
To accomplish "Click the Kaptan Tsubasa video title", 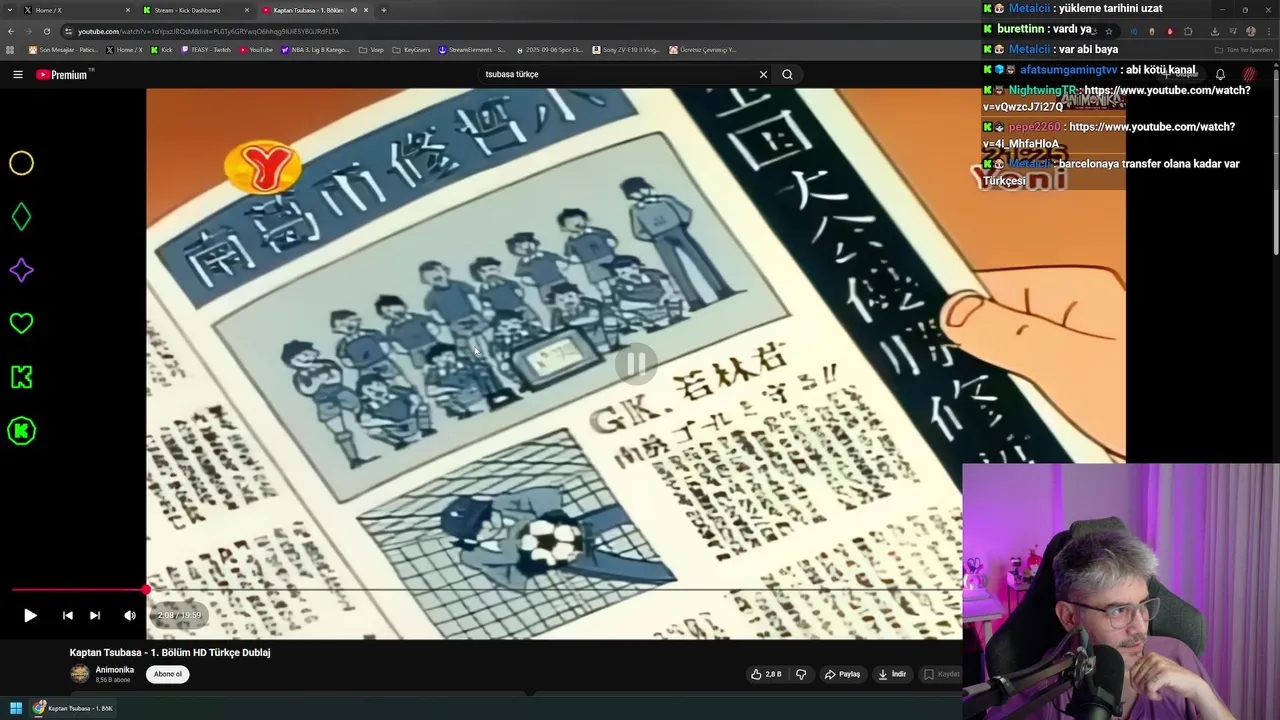I will (170, 652).
